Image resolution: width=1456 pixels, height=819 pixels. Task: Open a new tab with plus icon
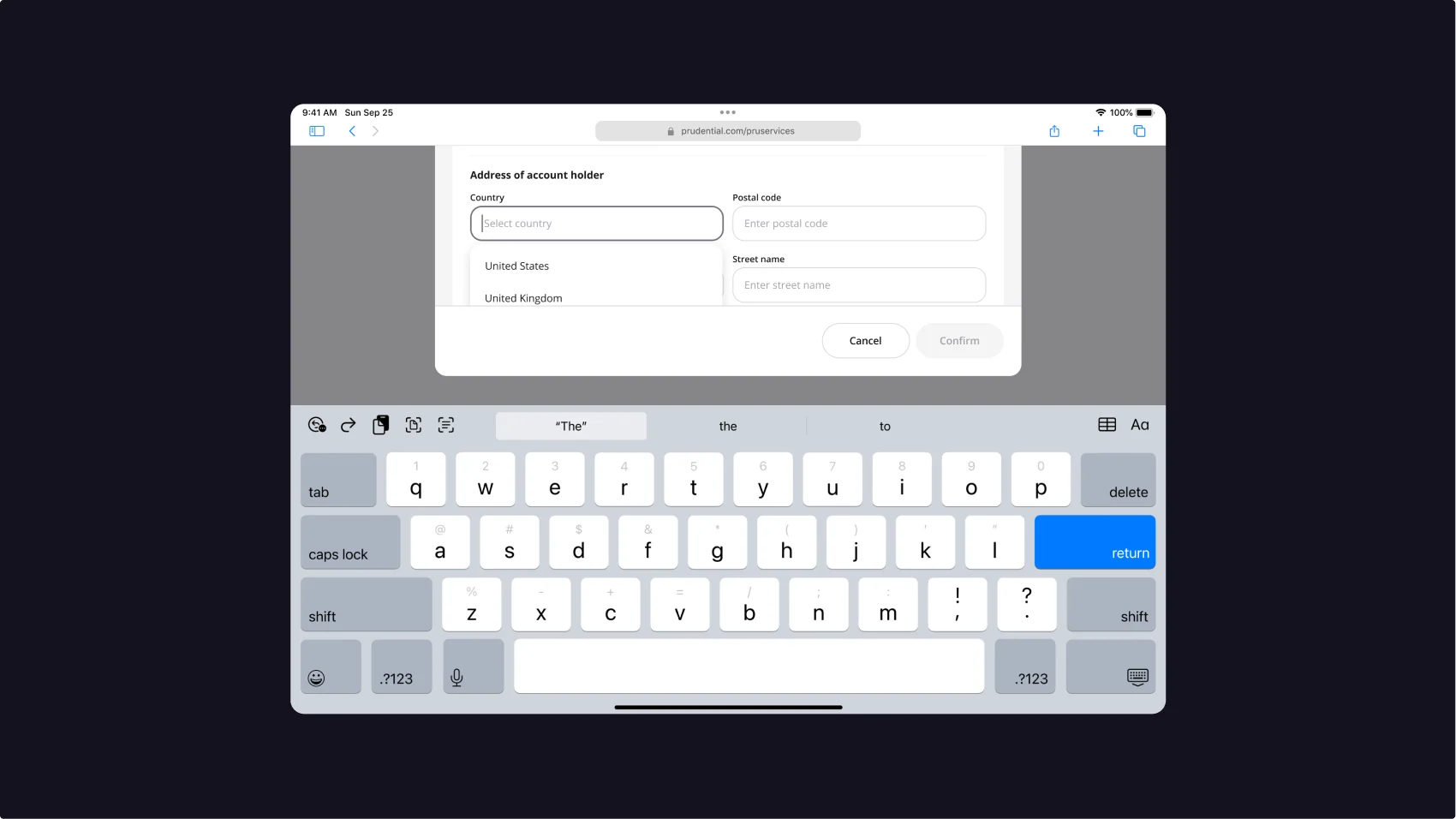coord(1098,131)
